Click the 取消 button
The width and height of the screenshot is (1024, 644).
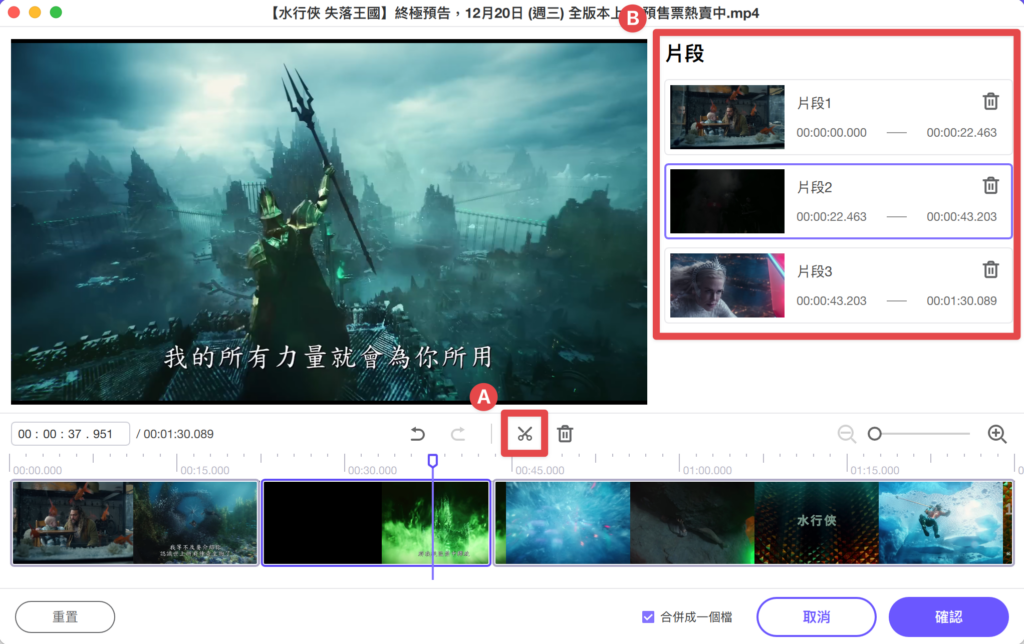coord(816,617)
